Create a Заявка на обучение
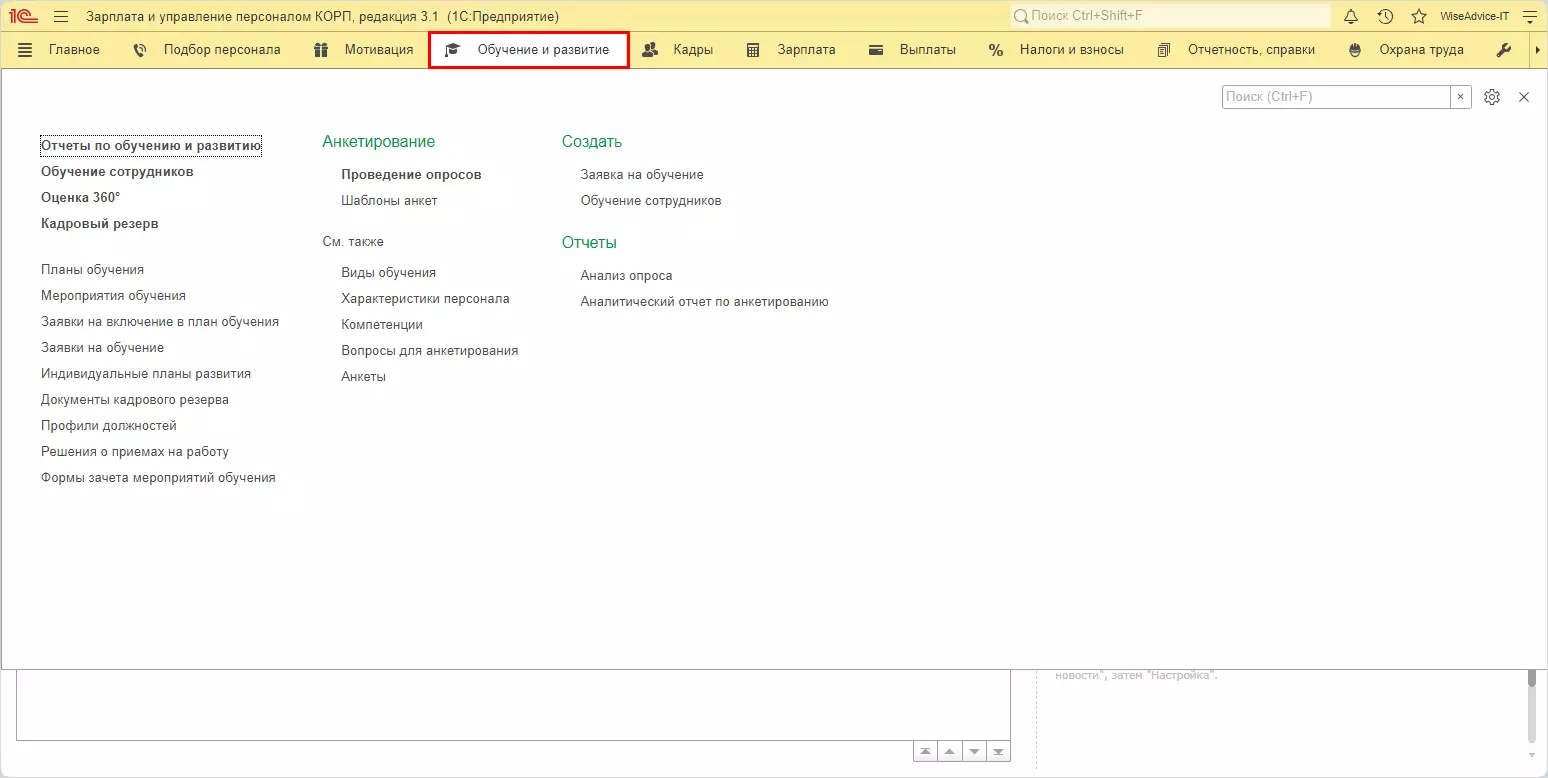This screenshot has height=778, width=1548. tap(642, 175)
